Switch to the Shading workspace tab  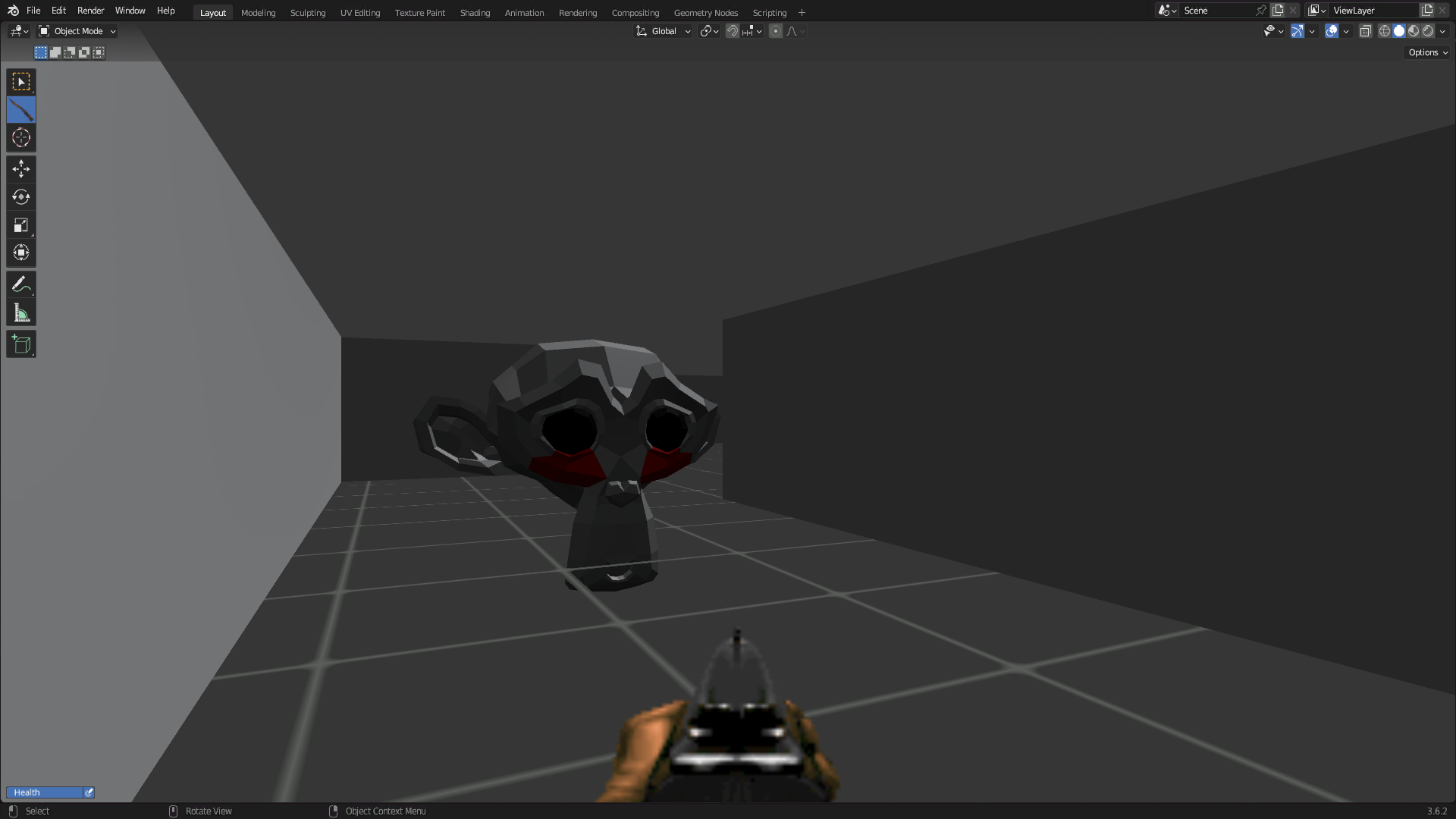point(475,13)
